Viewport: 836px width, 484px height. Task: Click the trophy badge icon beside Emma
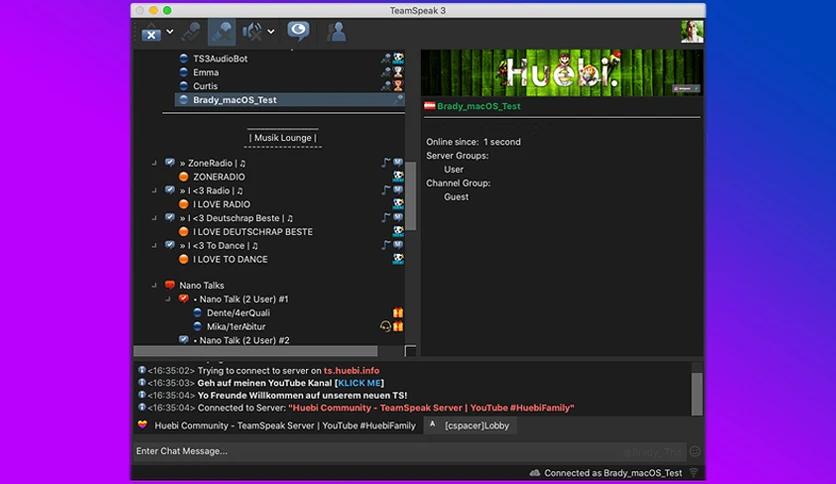(x=398, y=72)
